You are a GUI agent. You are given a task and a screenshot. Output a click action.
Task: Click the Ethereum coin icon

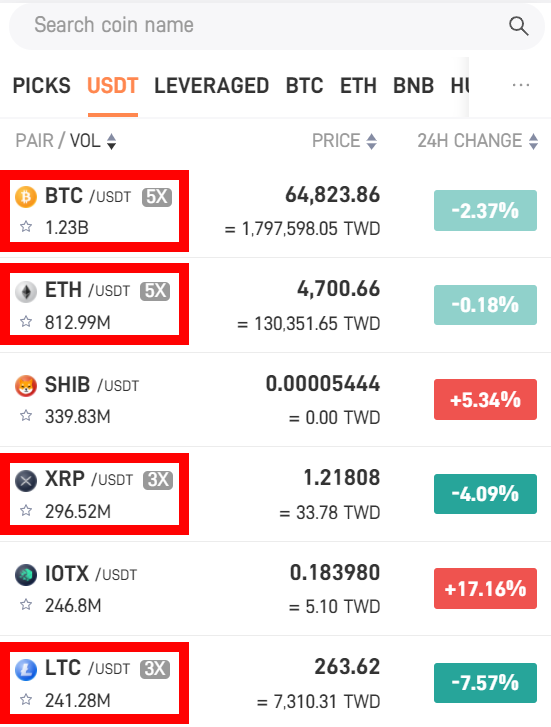click(x=26, y=292)
